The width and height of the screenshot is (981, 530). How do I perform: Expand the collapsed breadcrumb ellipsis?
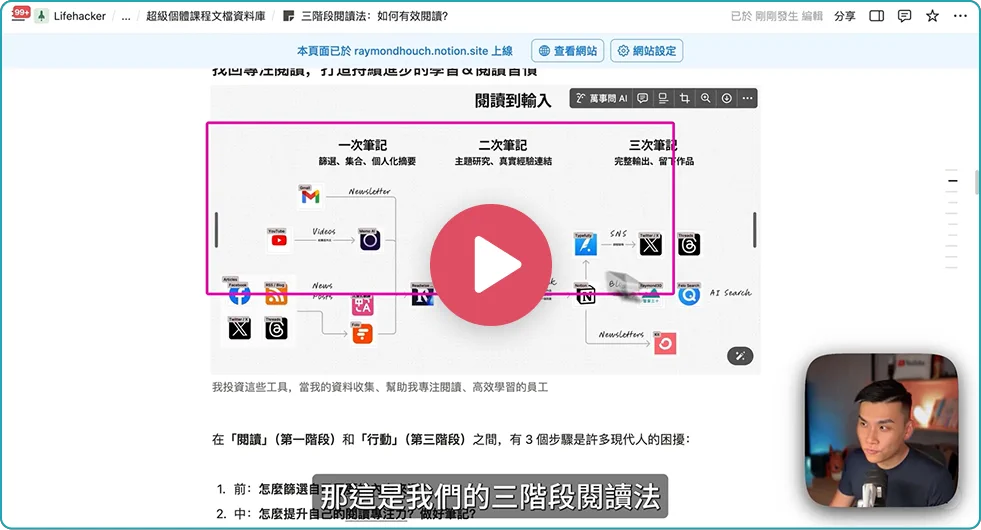pyautogui.click(x=126, y=16)
